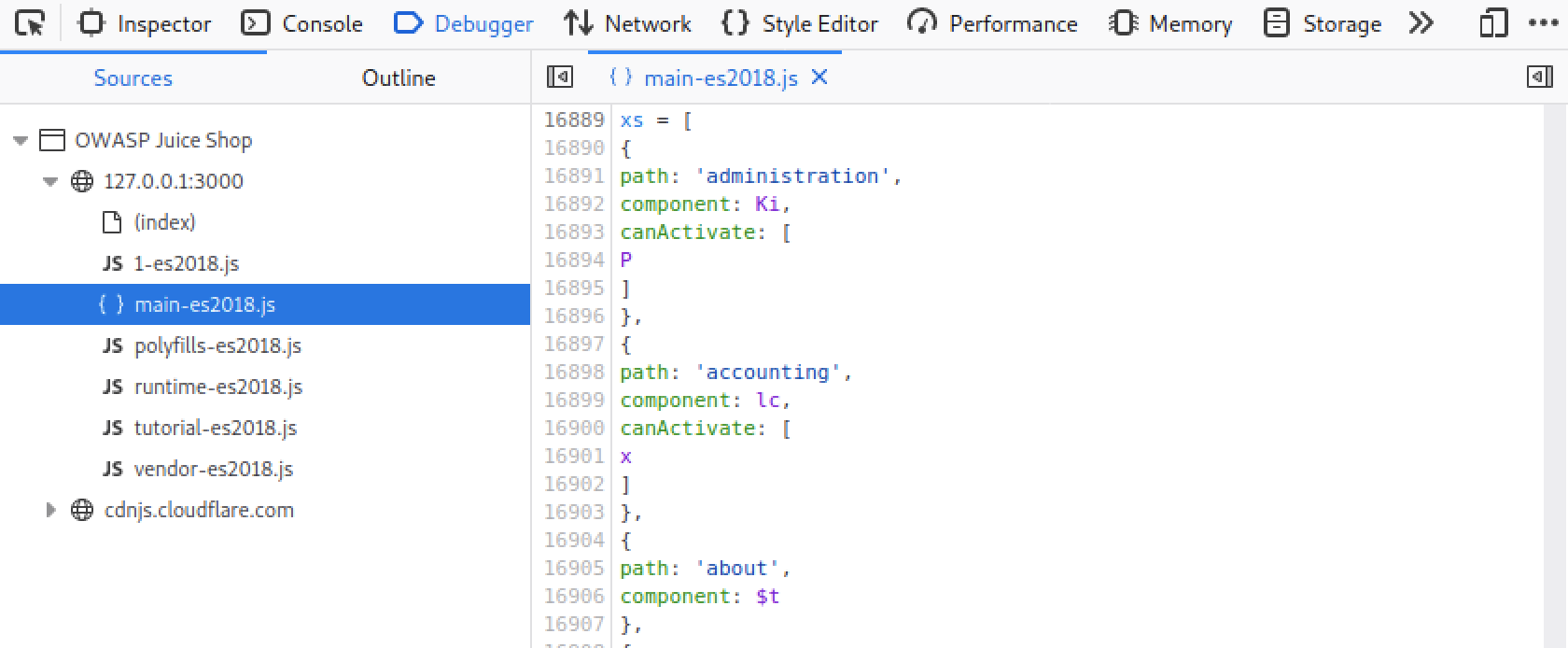Image resolution: width=1568 pixels, height=648 pixels.
Task: Click the pretty-print braces icon beside main-es2018.js
Action: point(111,304)
